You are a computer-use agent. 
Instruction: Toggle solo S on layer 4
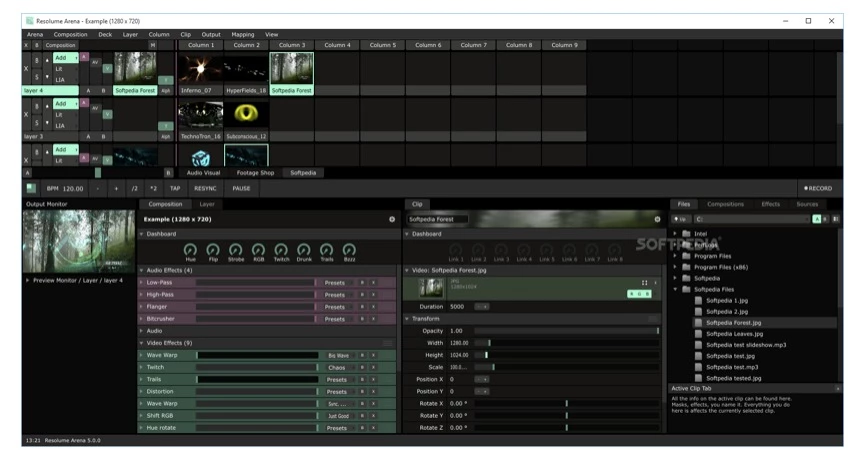tap(37, 77)
